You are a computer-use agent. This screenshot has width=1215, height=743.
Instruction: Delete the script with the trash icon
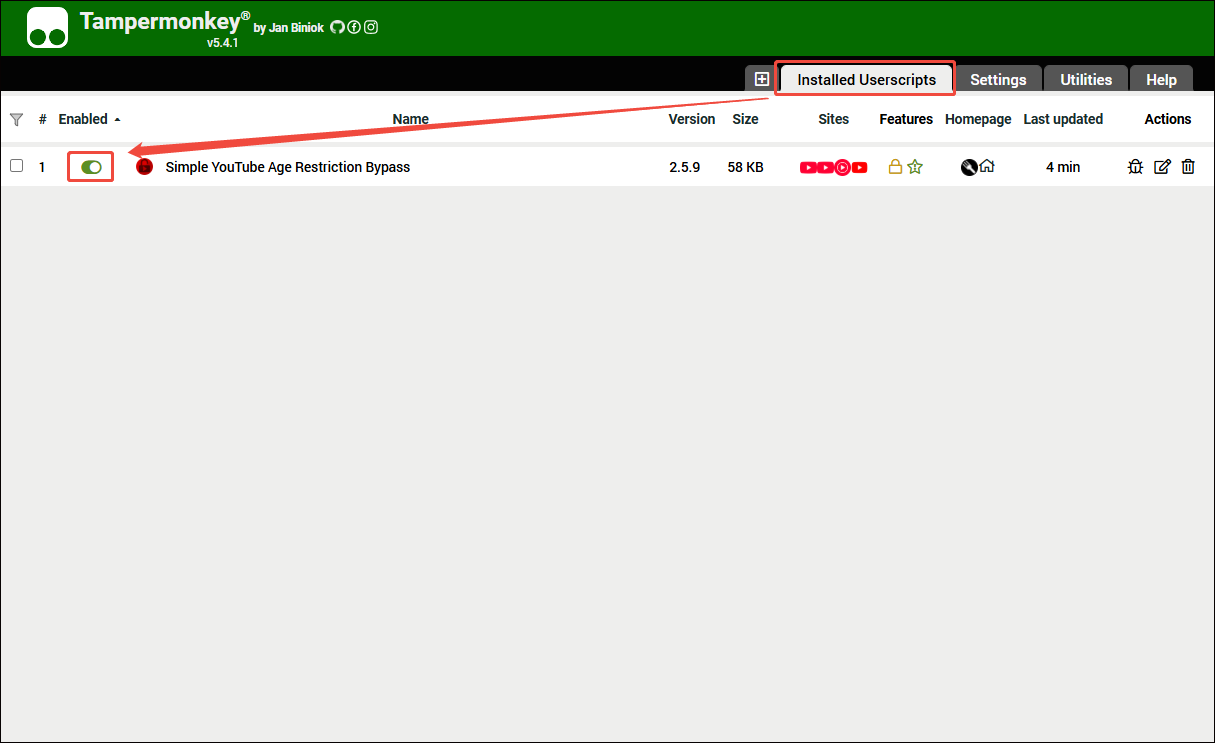pos(1188,167)
